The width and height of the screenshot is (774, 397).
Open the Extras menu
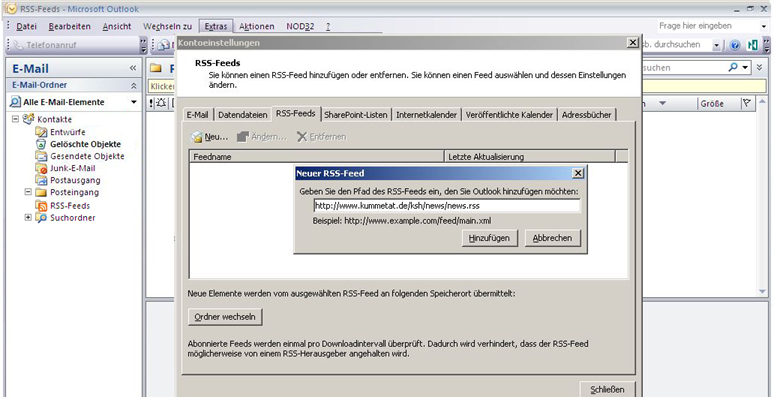(x=216, y=27)
